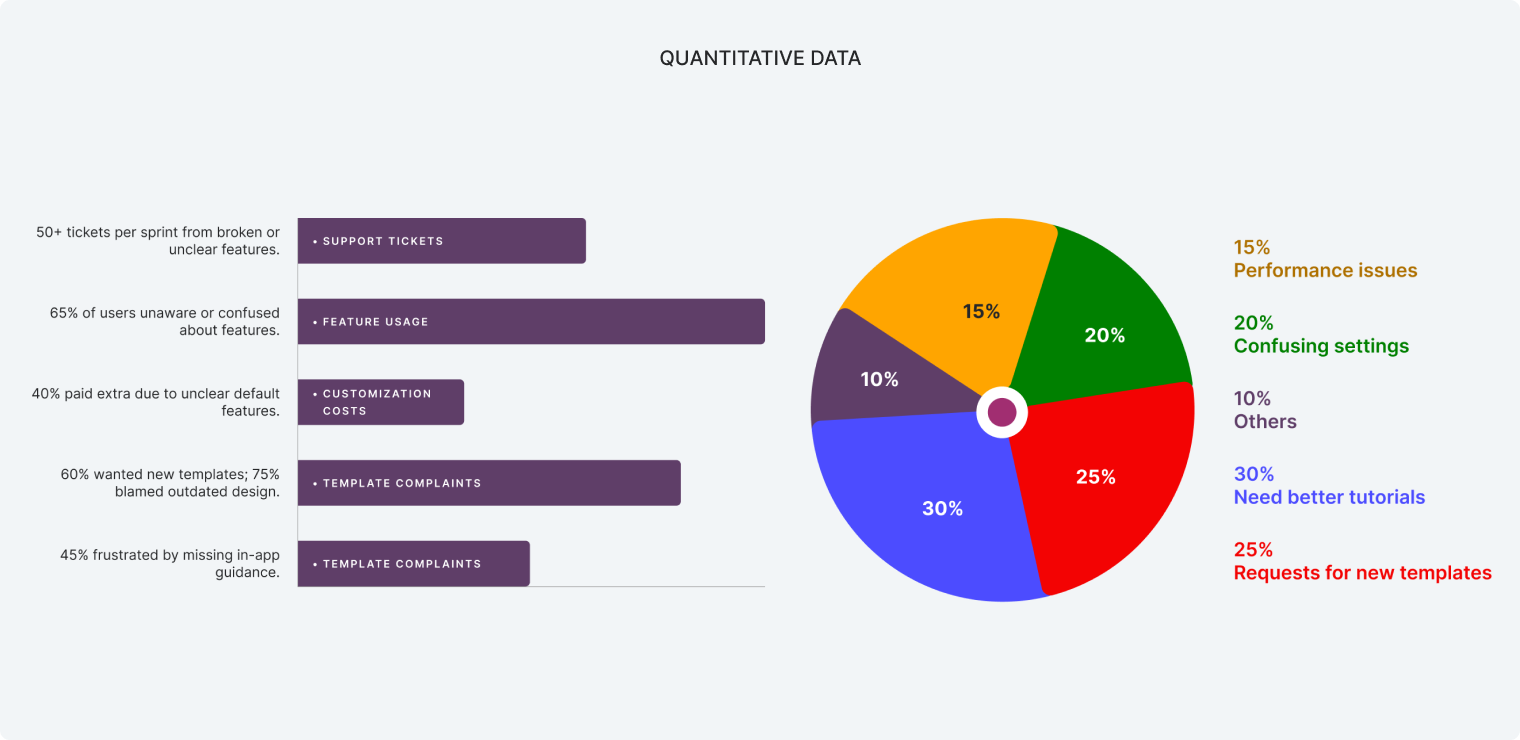
Task: Click the Others legend label
Action: 1265,421
